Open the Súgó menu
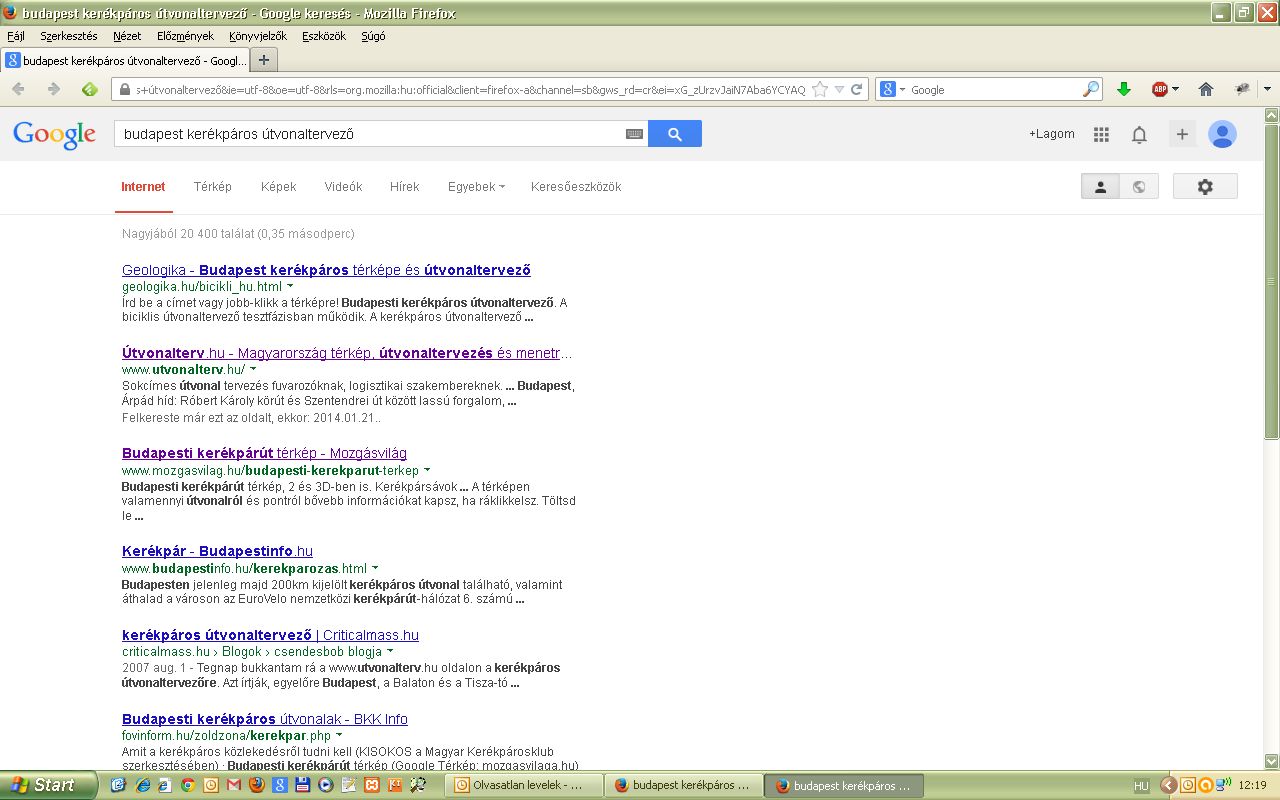 coord(373,36)
